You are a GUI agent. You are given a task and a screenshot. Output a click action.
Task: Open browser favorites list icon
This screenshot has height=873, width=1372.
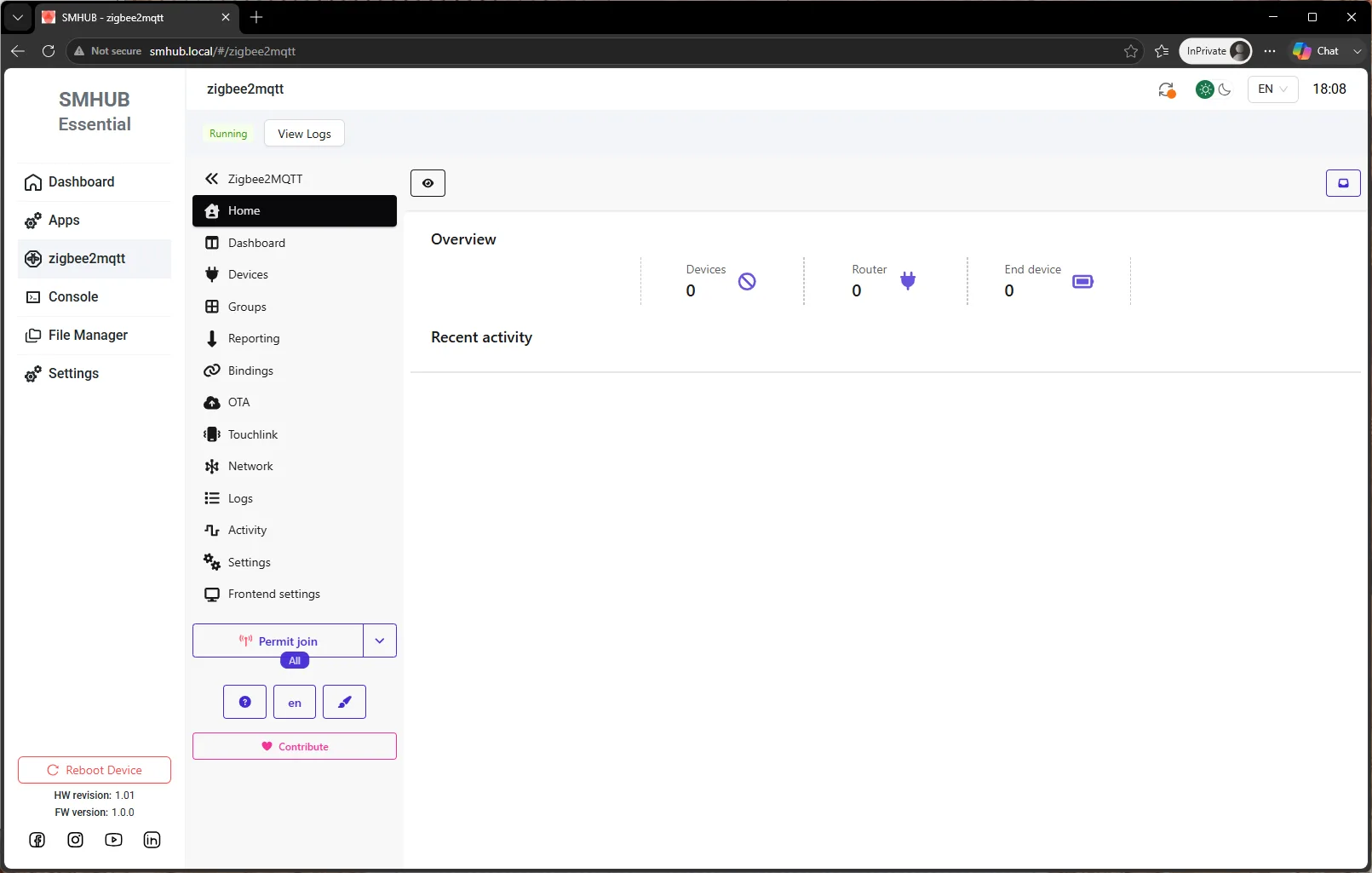[x=1162, y=51]
